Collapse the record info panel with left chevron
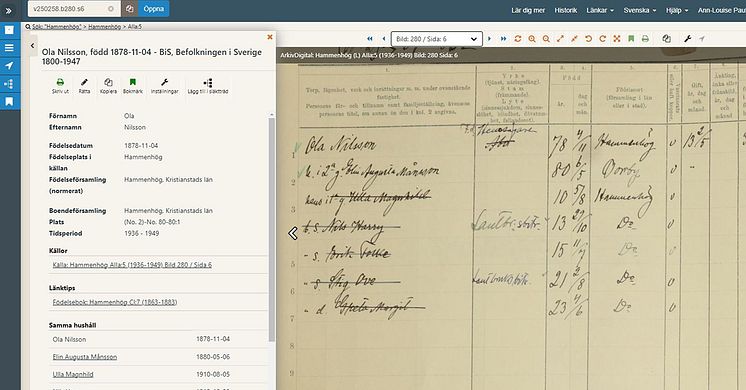 [x=32, y=46]
